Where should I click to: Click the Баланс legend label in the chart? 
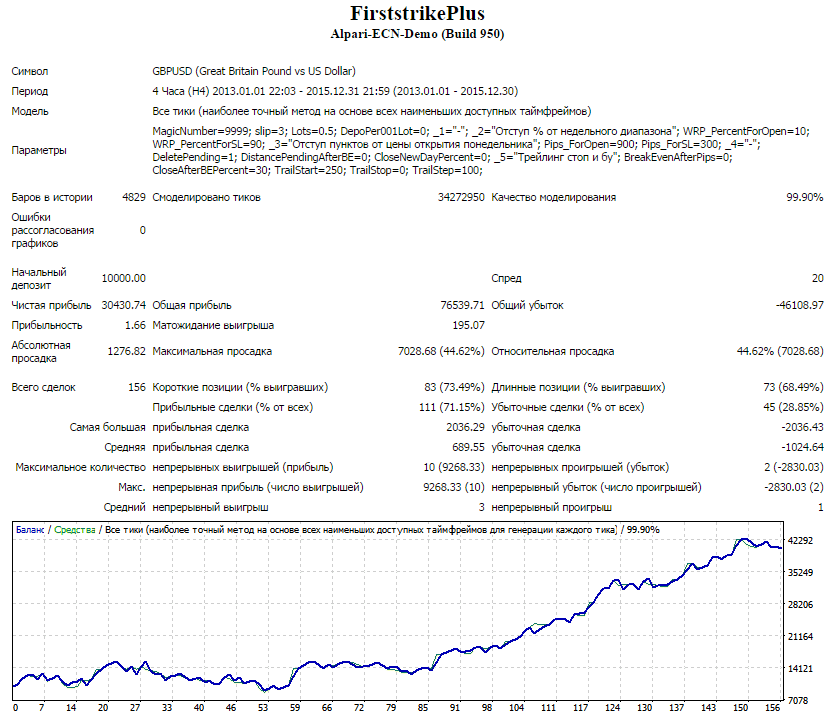tap(30, 530)
